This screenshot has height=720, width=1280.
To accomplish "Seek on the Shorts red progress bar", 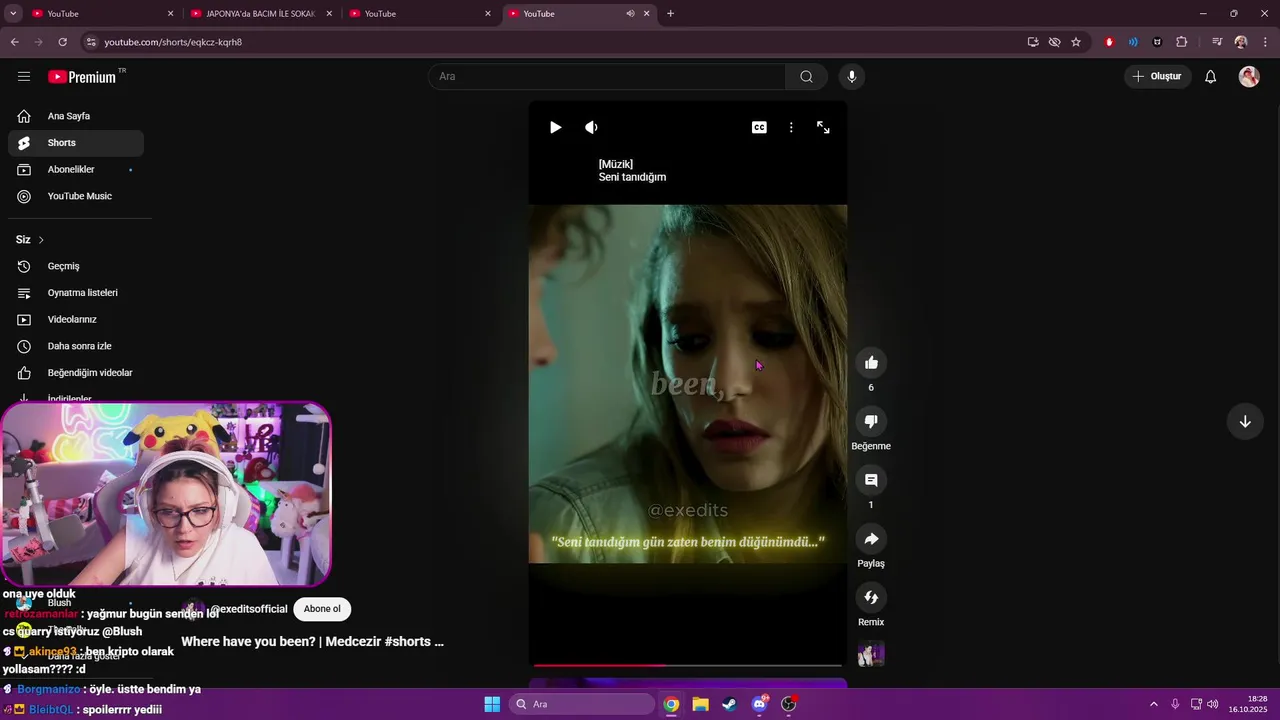I will pos(688,665).
